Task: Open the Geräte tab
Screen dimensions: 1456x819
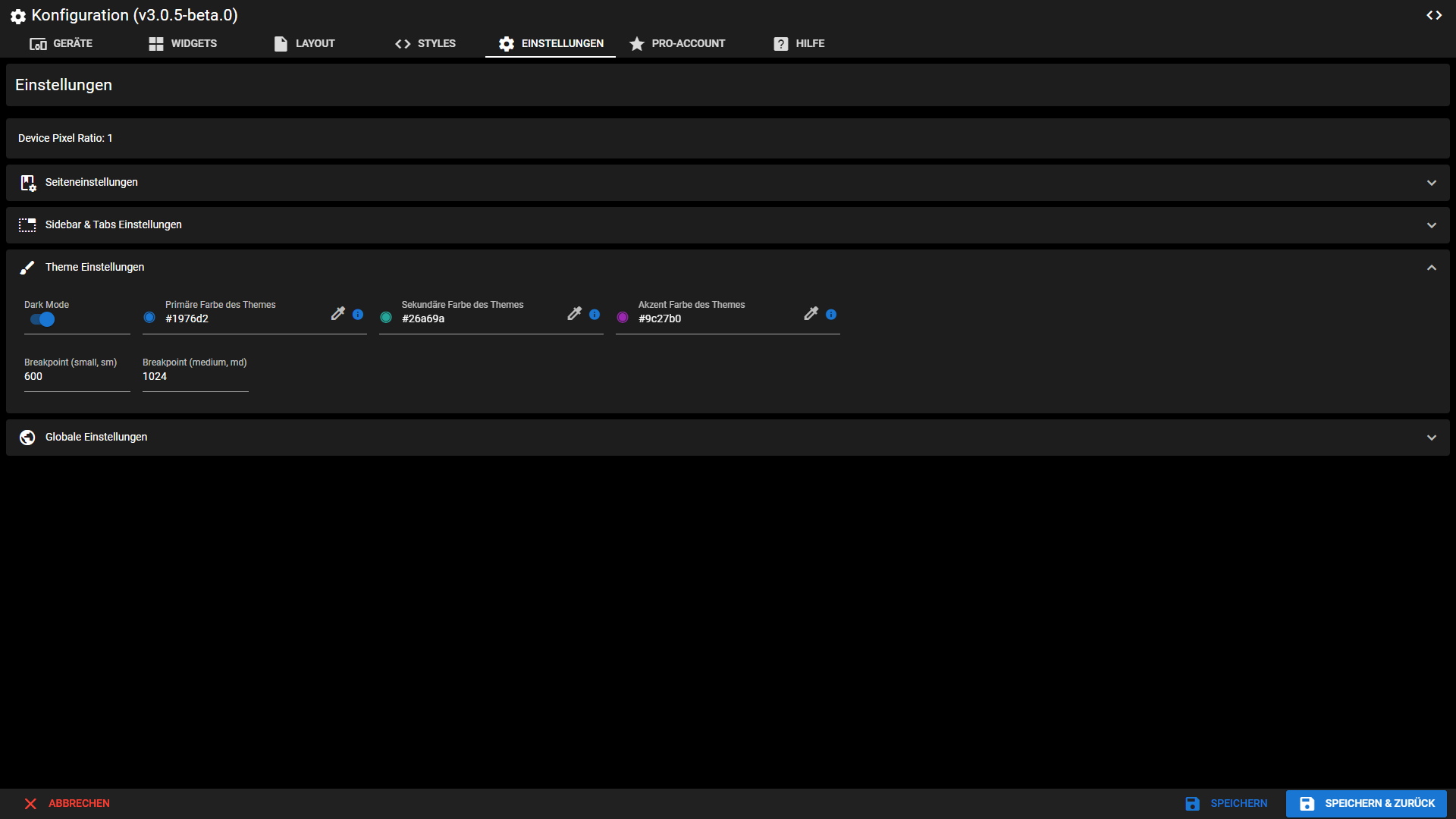Action: (x=61, y=44)
